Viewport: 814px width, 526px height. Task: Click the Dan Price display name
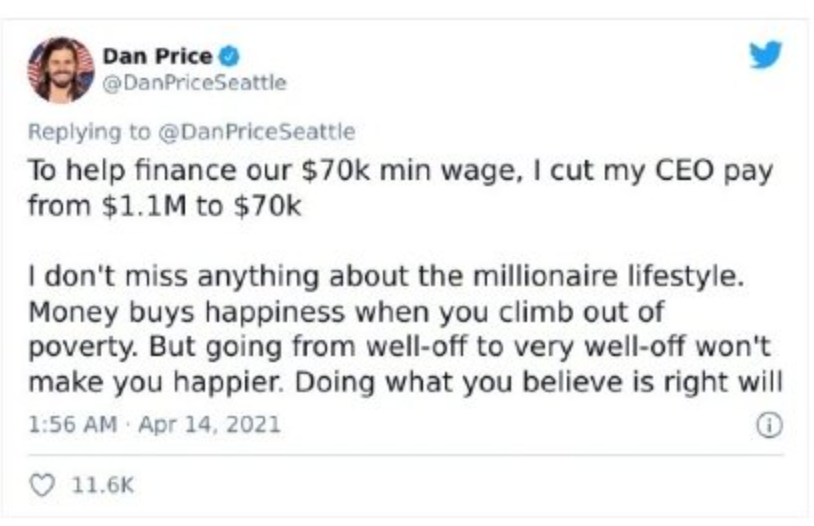pos(158,57)
